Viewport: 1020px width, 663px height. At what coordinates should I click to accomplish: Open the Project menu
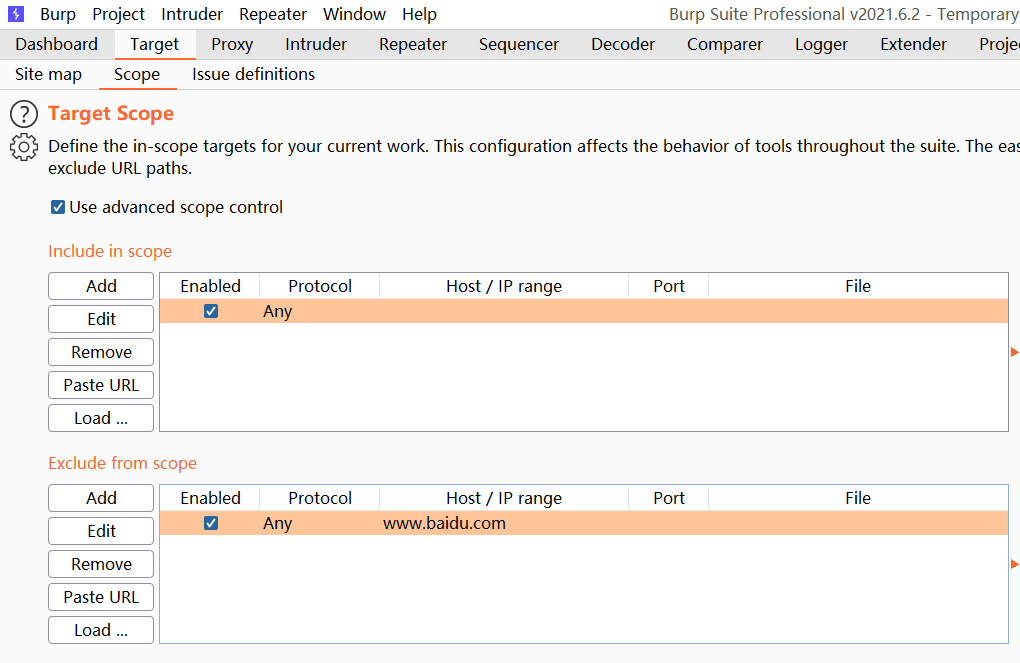118,14
